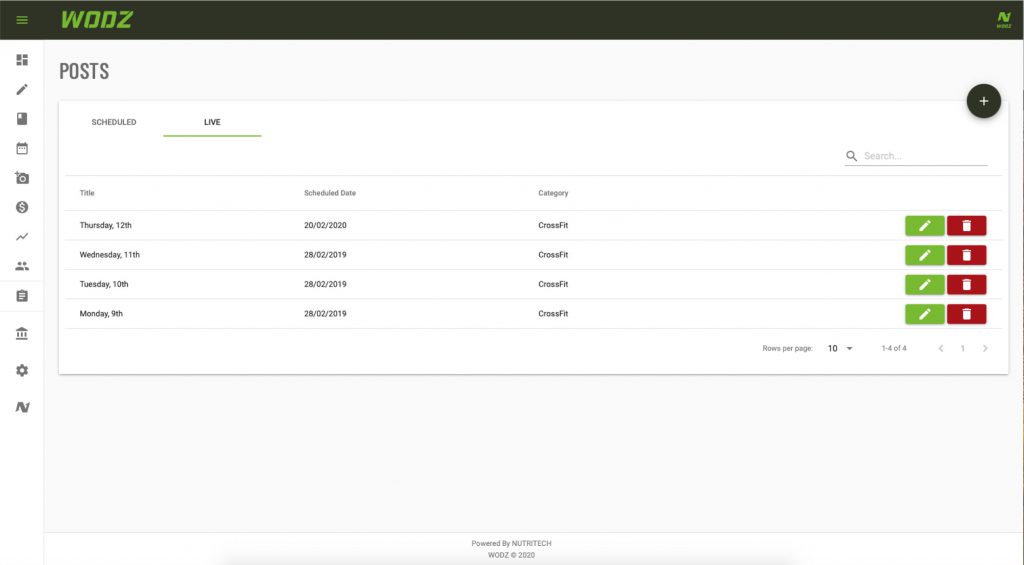Open the bank building sidebar icon
Image resolution: width=1024 pixels, height=565 pixels.
tap(22, 334)
